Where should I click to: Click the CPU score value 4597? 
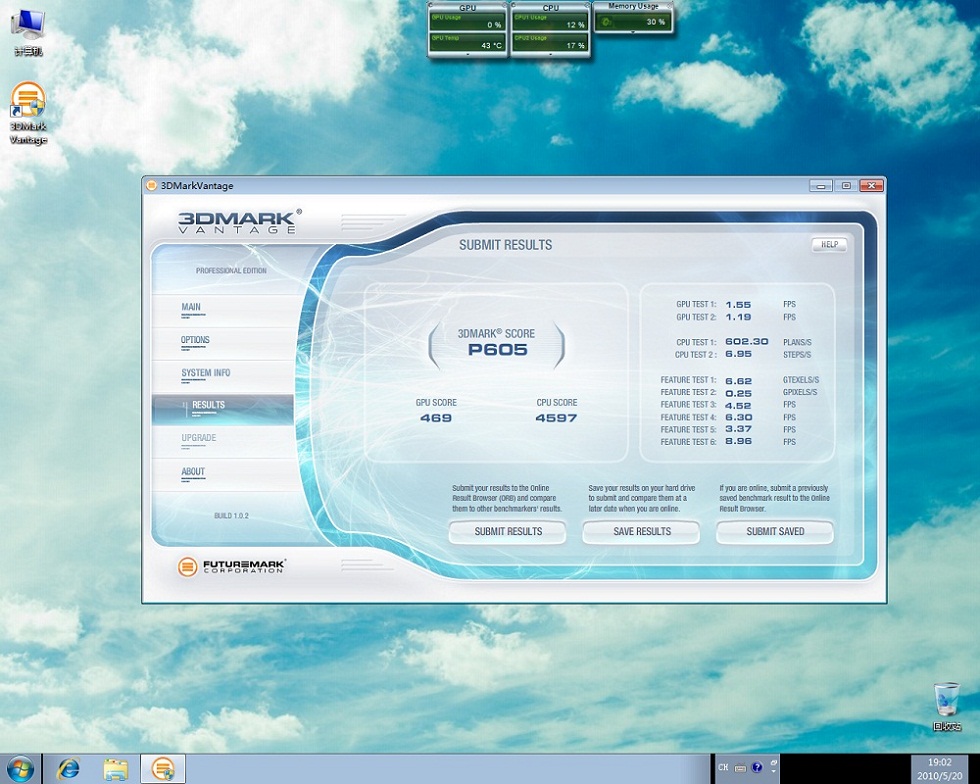pyautogui.click(x=556, y=418)
